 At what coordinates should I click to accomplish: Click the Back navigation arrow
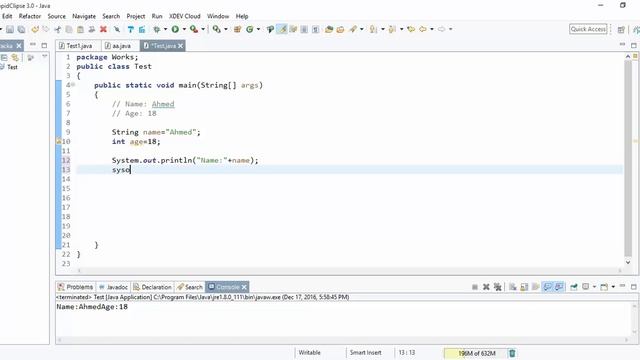(423, 29)
